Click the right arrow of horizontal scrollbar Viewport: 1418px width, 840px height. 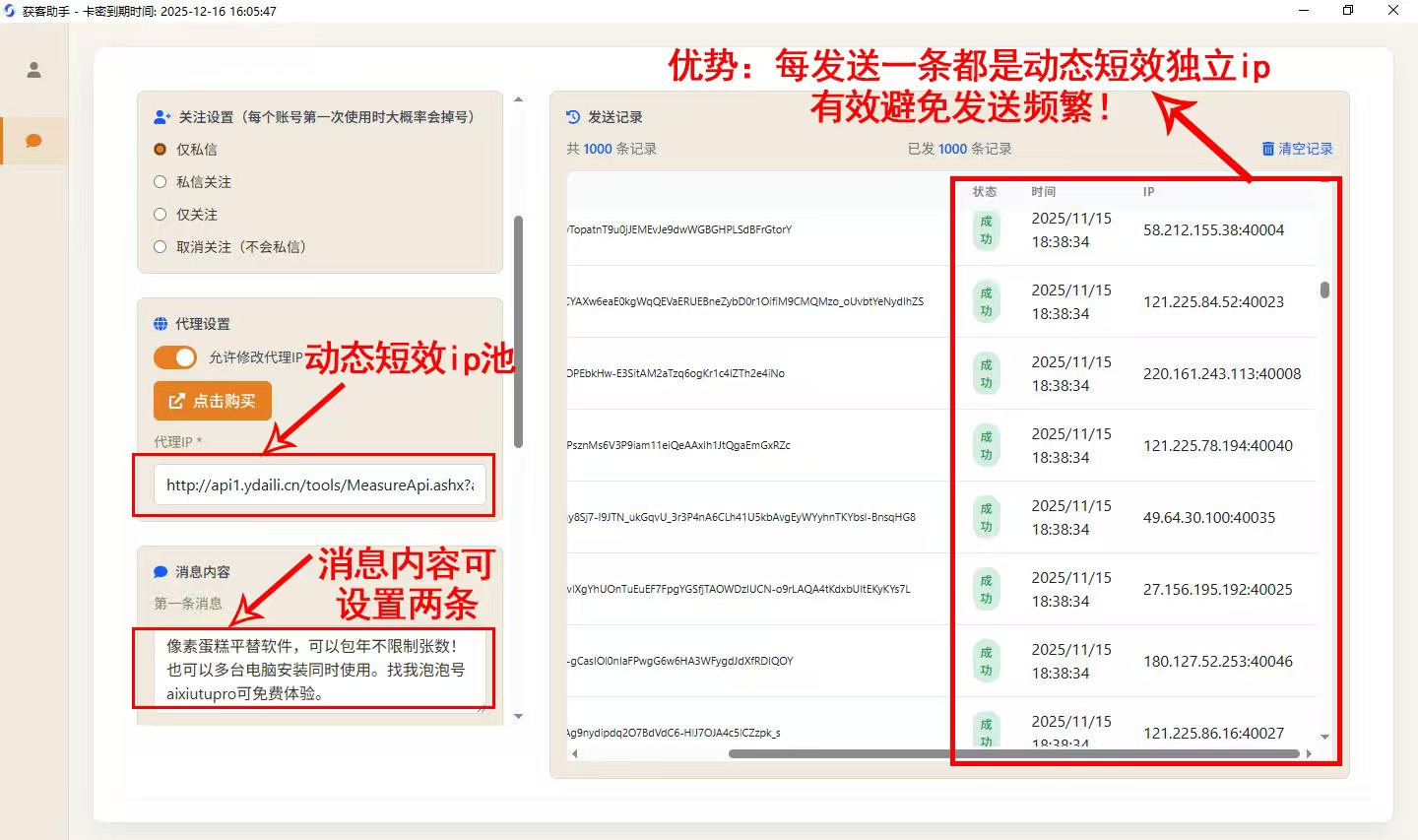[x=1309, y=754]
